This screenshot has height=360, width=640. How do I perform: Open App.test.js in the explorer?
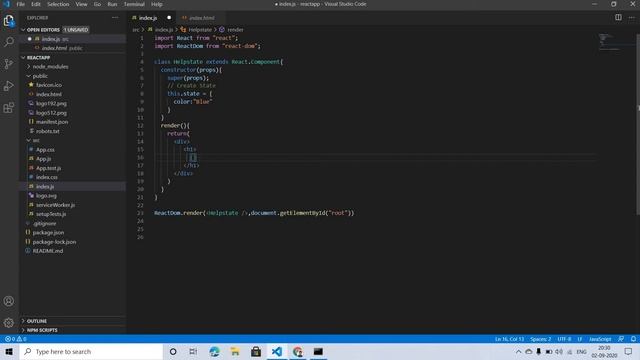pos(48,168)
